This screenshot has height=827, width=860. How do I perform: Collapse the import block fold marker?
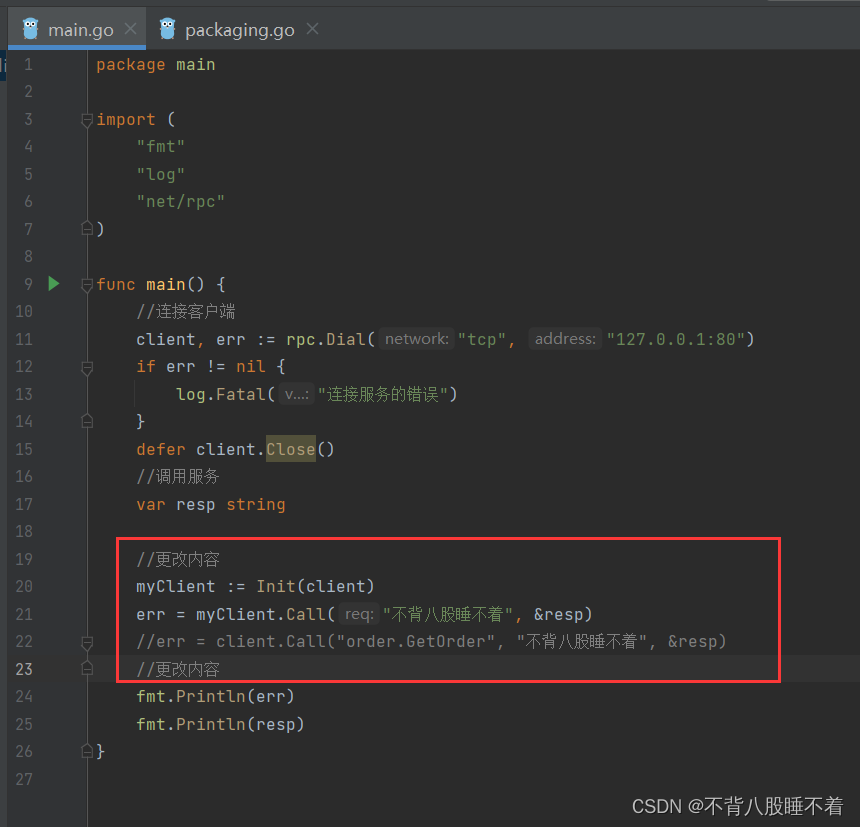click(x=87, y=120)
